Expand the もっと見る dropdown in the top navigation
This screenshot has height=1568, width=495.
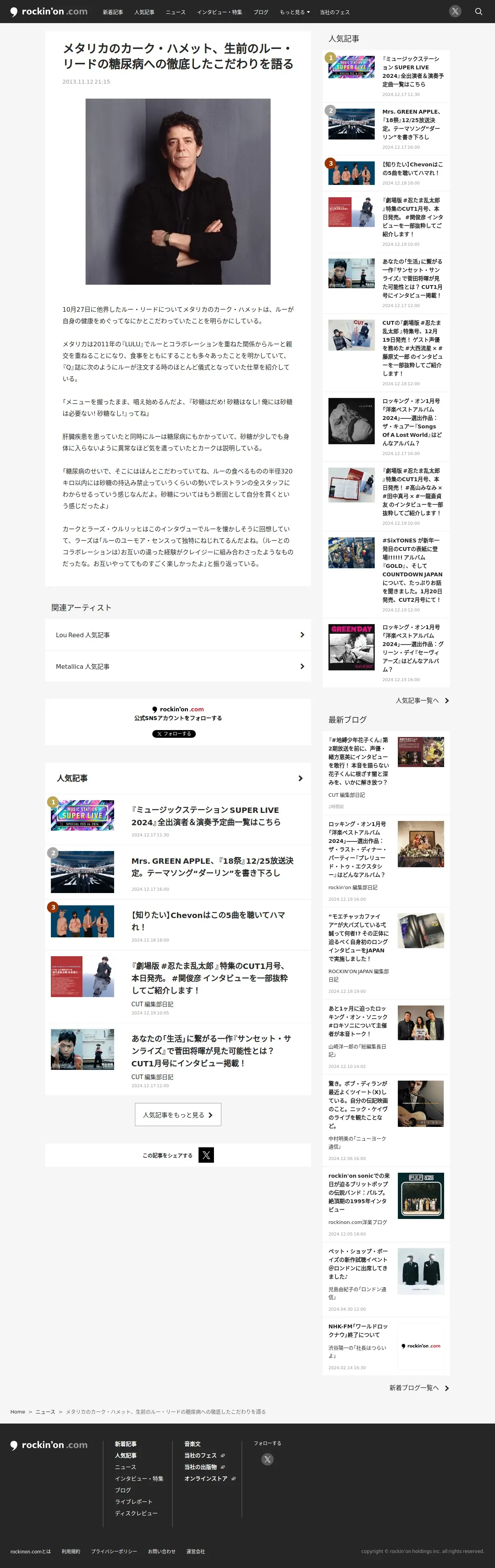pos(295,12)
